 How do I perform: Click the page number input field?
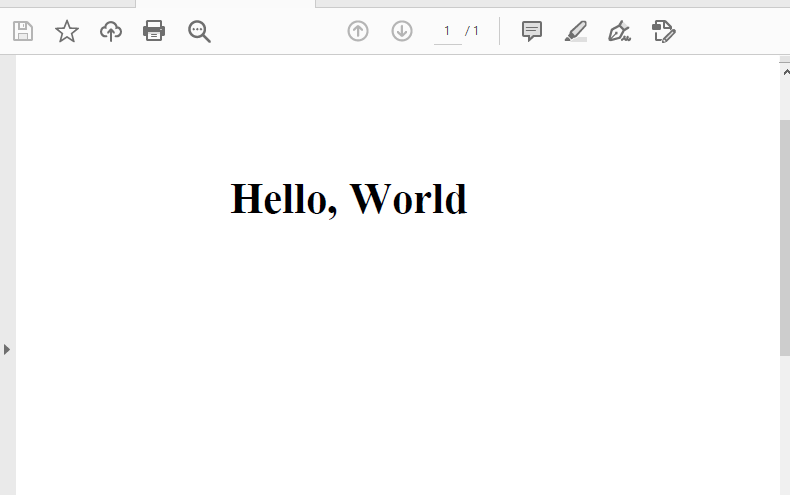tap(447, 32)
